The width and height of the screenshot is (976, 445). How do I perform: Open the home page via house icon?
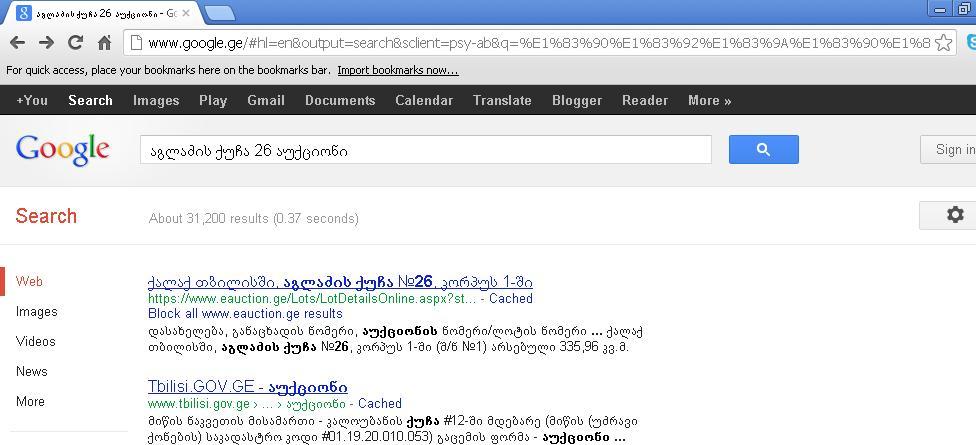point(105,42)
